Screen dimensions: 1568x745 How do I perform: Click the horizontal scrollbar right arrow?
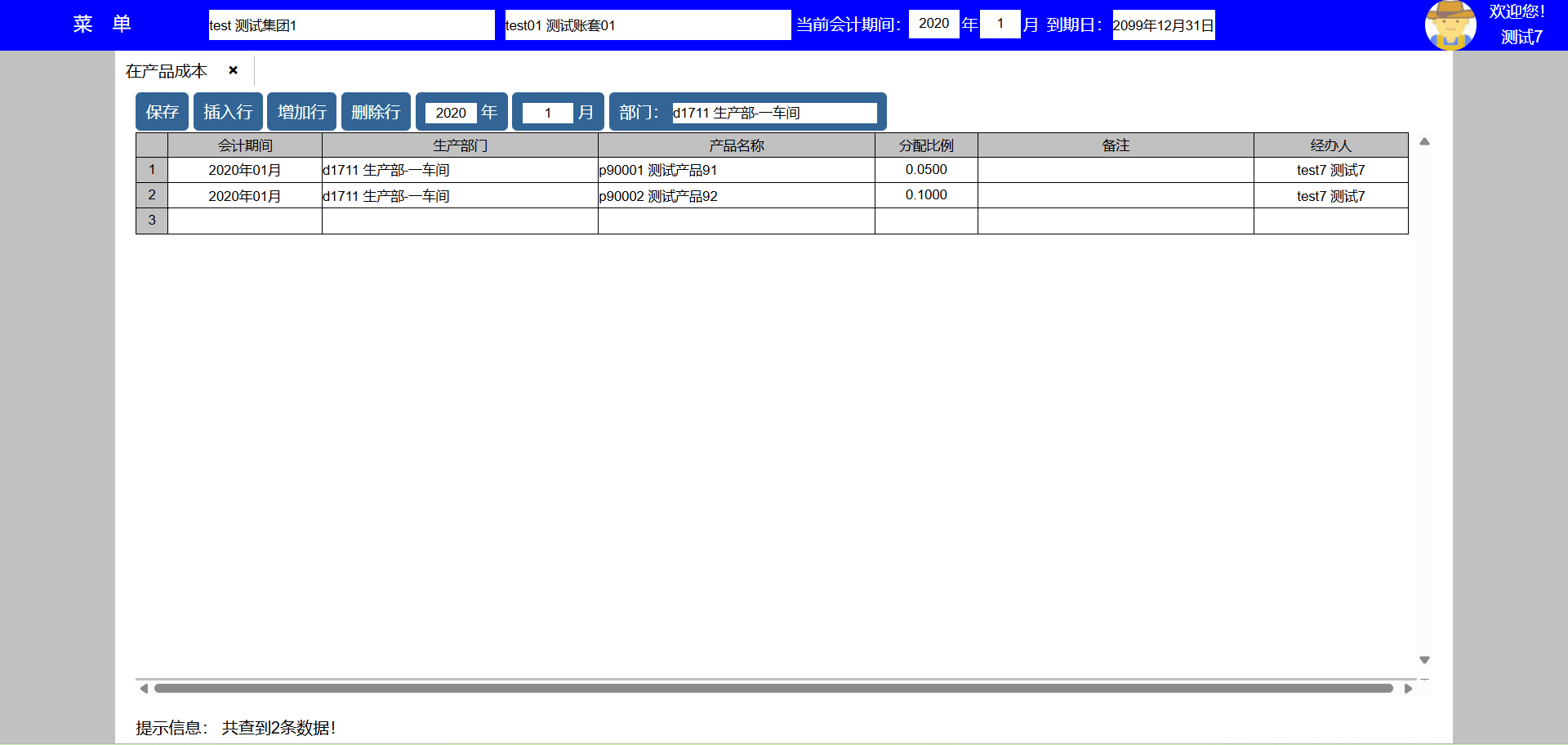tap(1408, 689)
